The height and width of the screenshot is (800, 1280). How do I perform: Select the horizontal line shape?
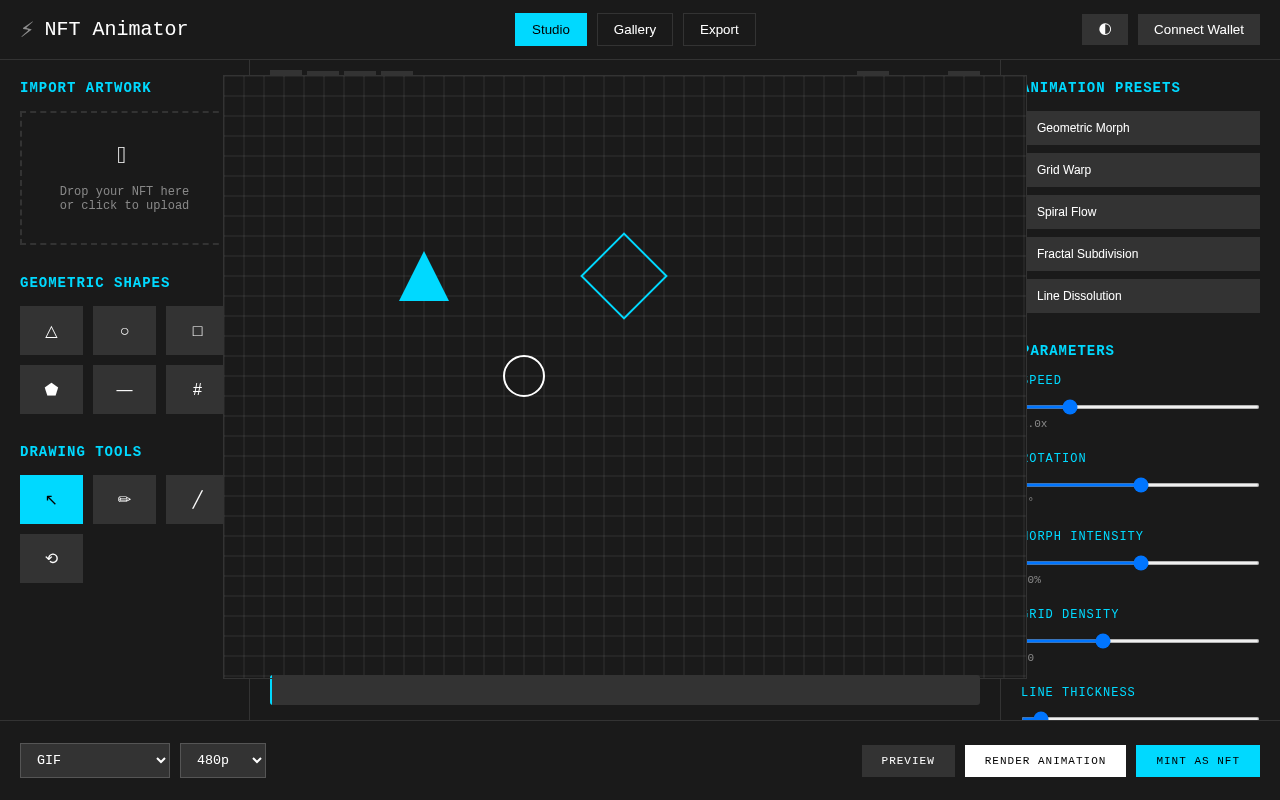coord(124,389)
